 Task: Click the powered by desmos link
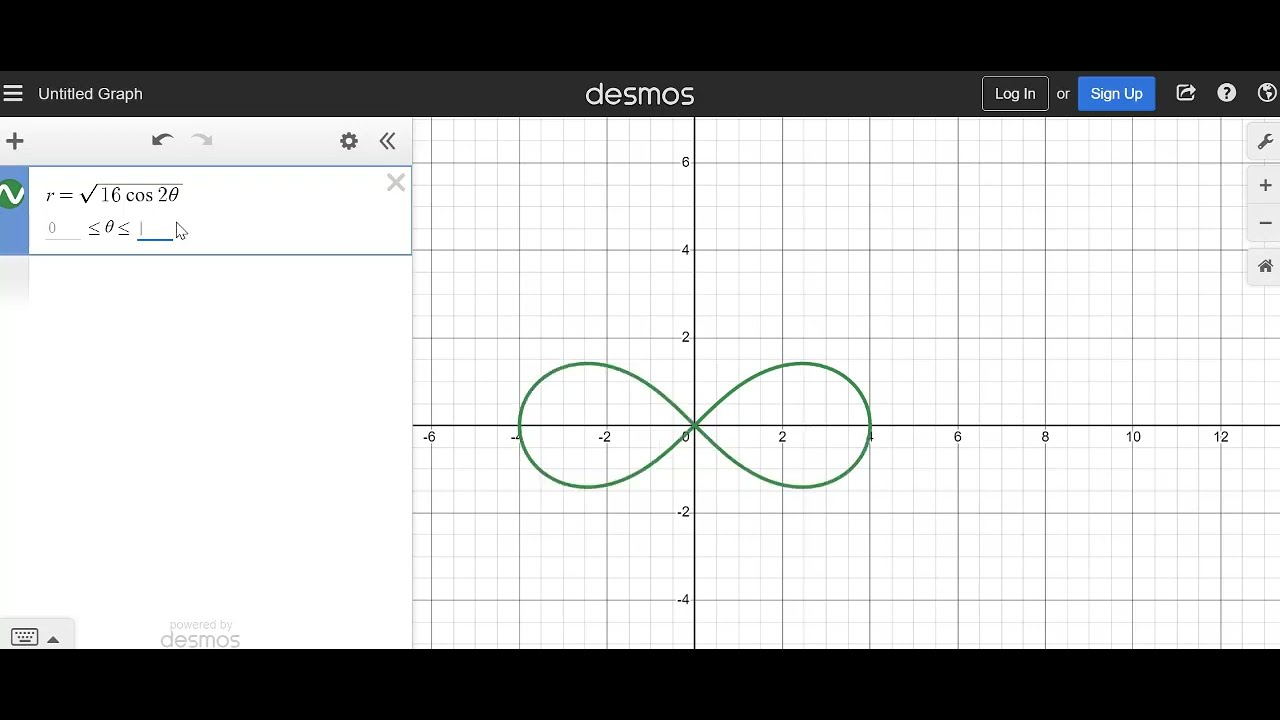tap(200, 634)
